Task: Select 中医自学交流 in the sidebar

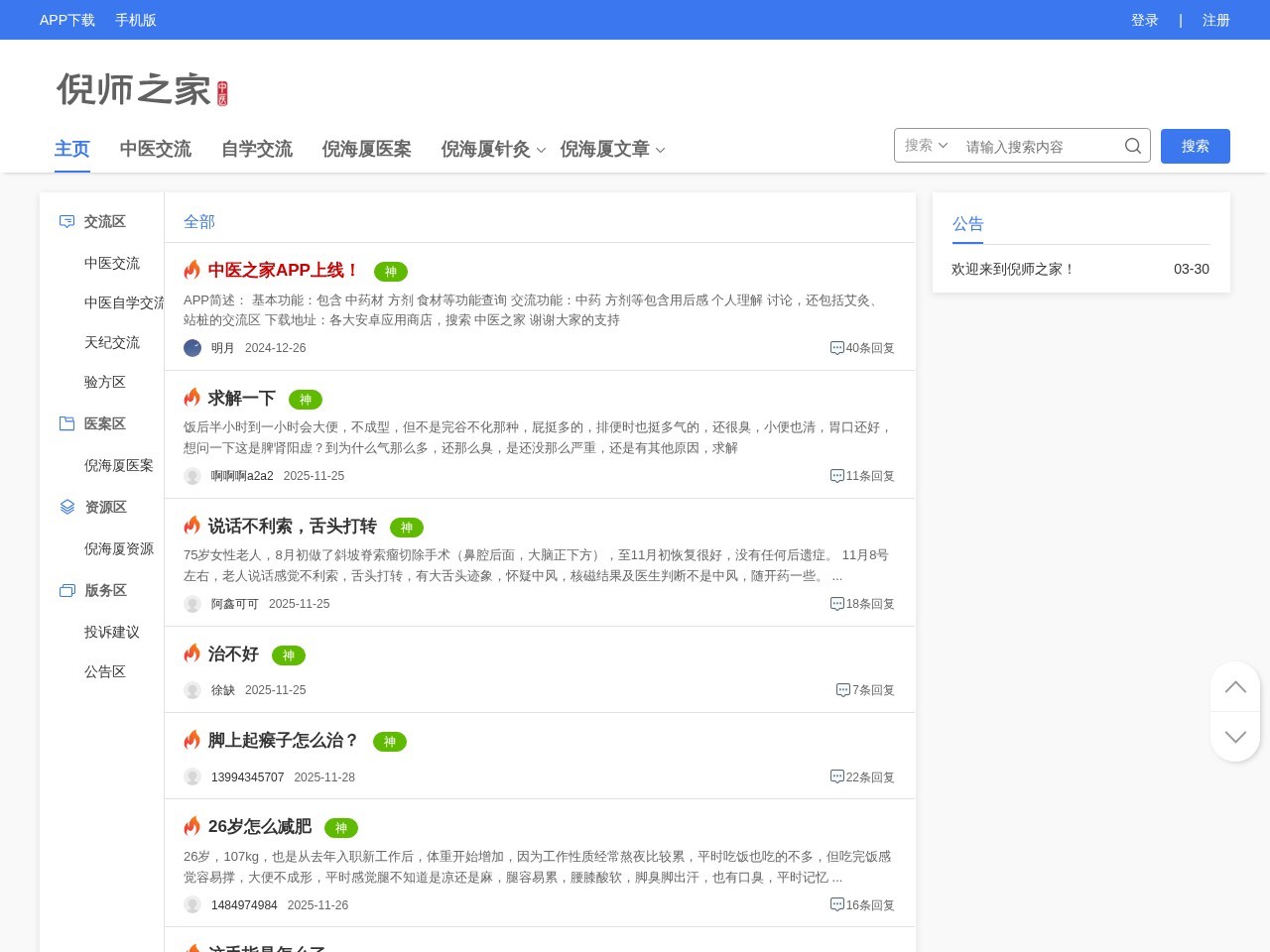Action: [124, 302]
